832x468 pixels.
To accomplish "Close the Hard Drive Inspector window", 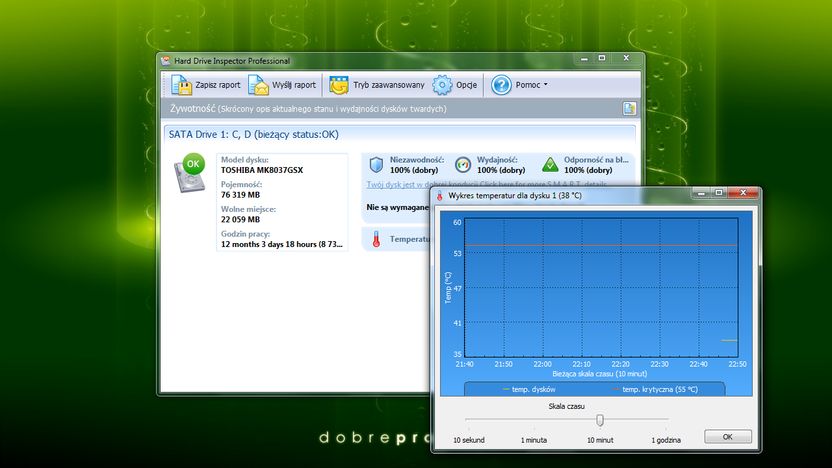I will [626, 58].
